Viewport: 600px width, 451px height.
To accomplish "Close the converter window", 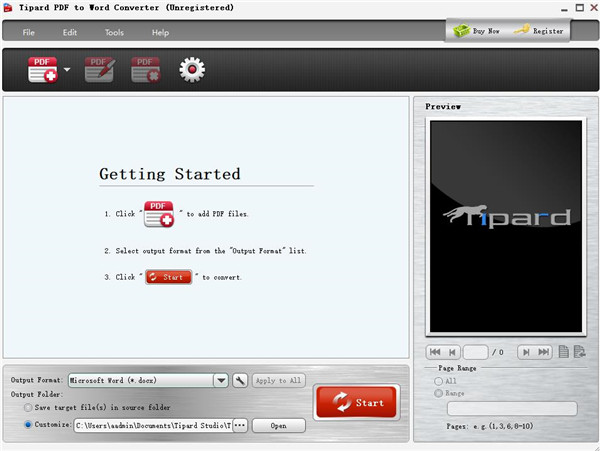I will [595, 8].
